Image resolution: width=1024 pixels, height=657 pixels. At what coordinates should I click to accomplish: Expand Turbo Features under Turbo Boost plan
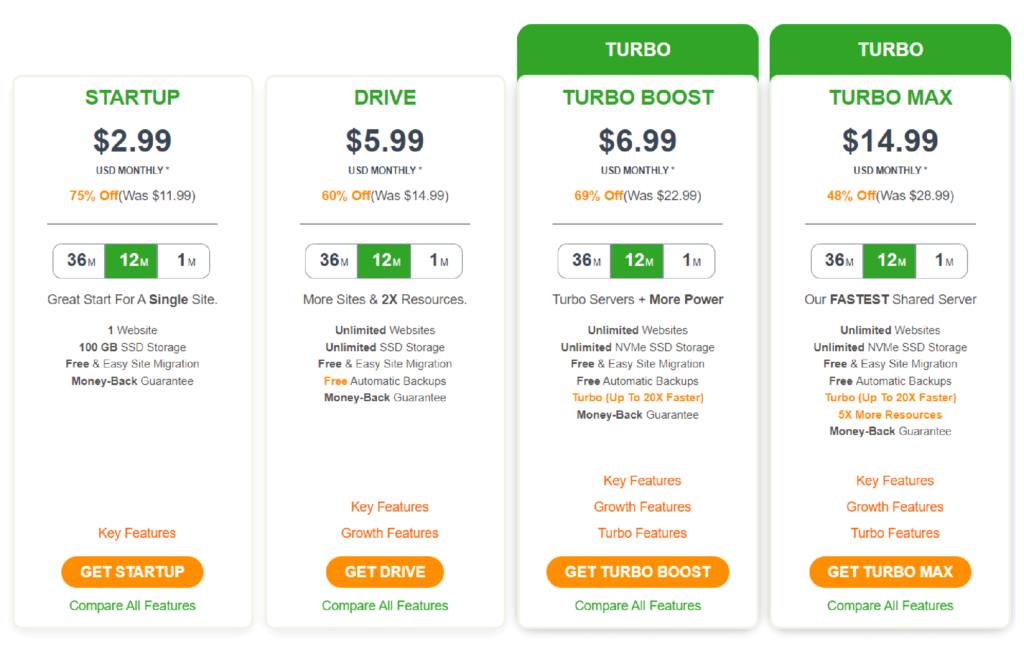(x=642, y=533)
